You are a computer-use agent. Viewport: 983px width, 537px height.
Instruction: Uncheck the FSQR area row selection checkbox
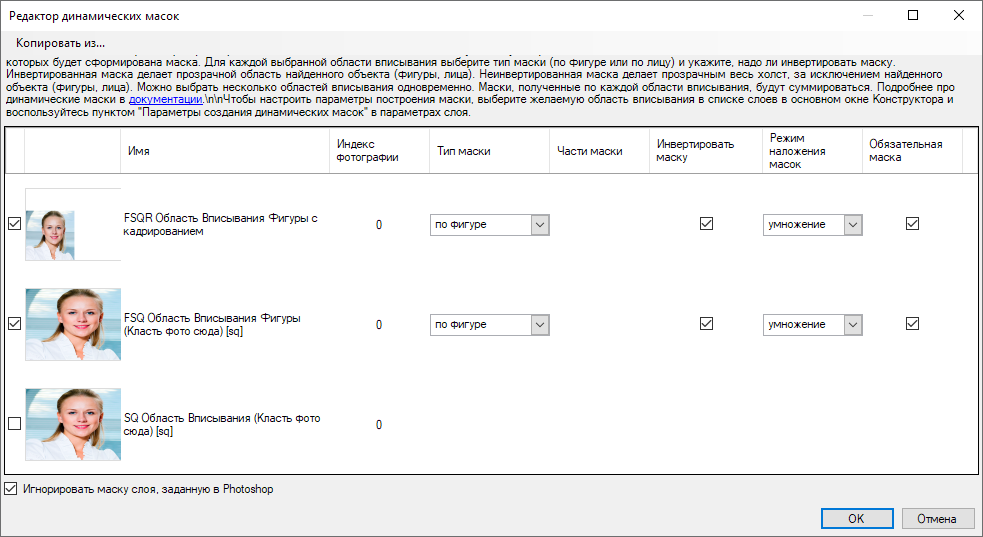pos(14,224)
